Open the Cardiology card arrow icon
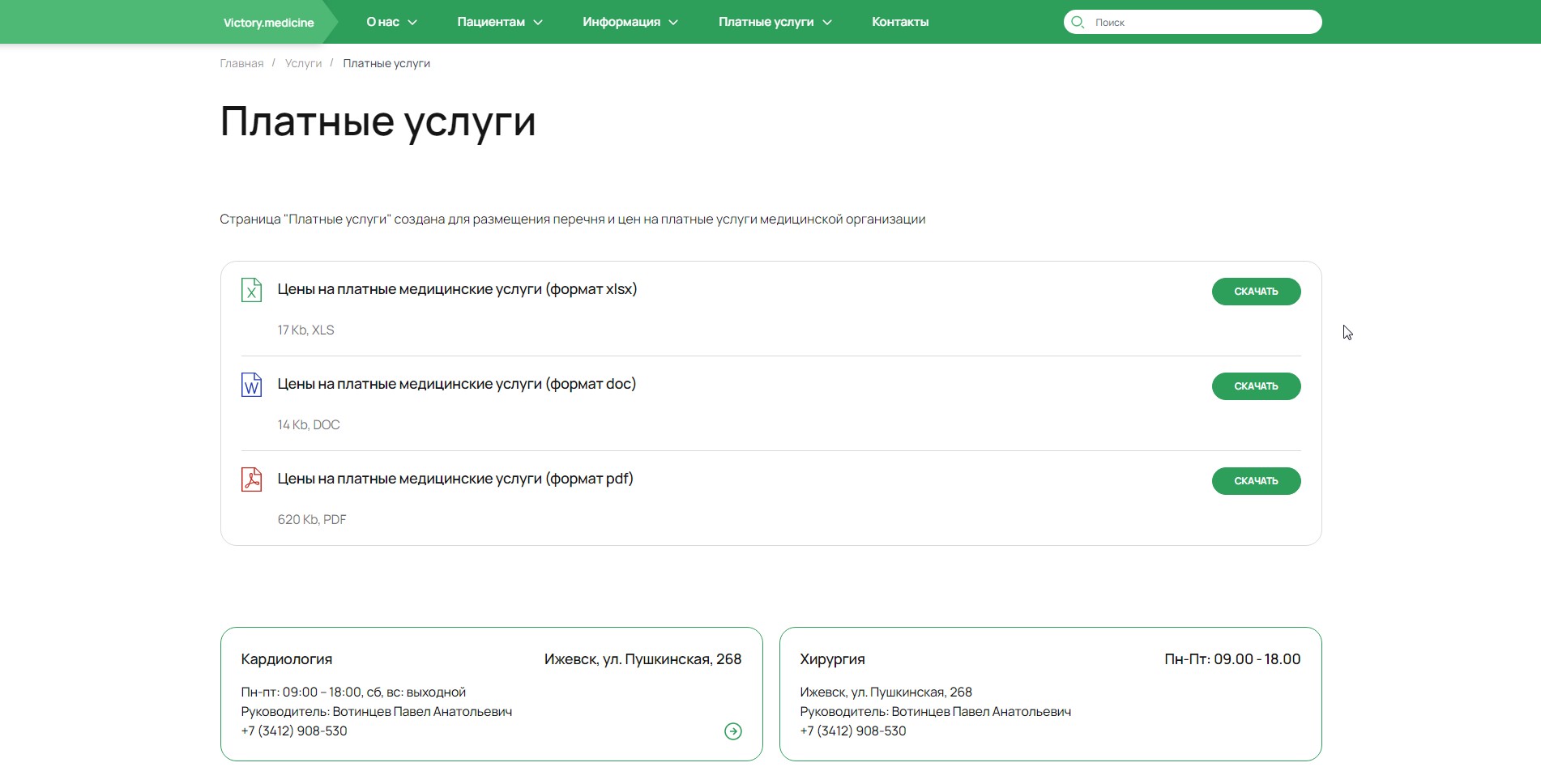The image size is (1541, 784). point(732,731)
